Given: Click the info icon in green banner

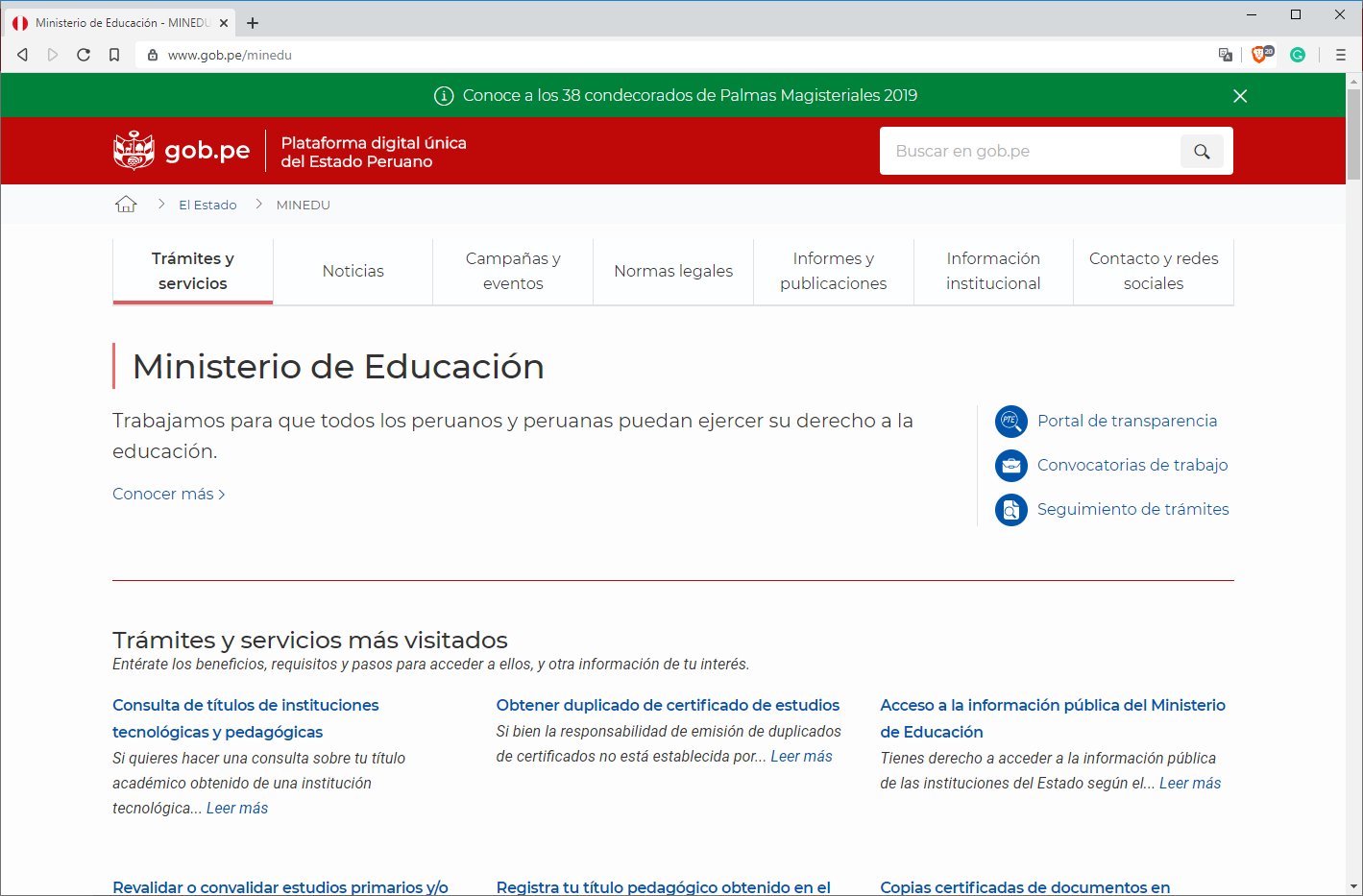Looking at the screenshot, I should click(x=444, y=96).
